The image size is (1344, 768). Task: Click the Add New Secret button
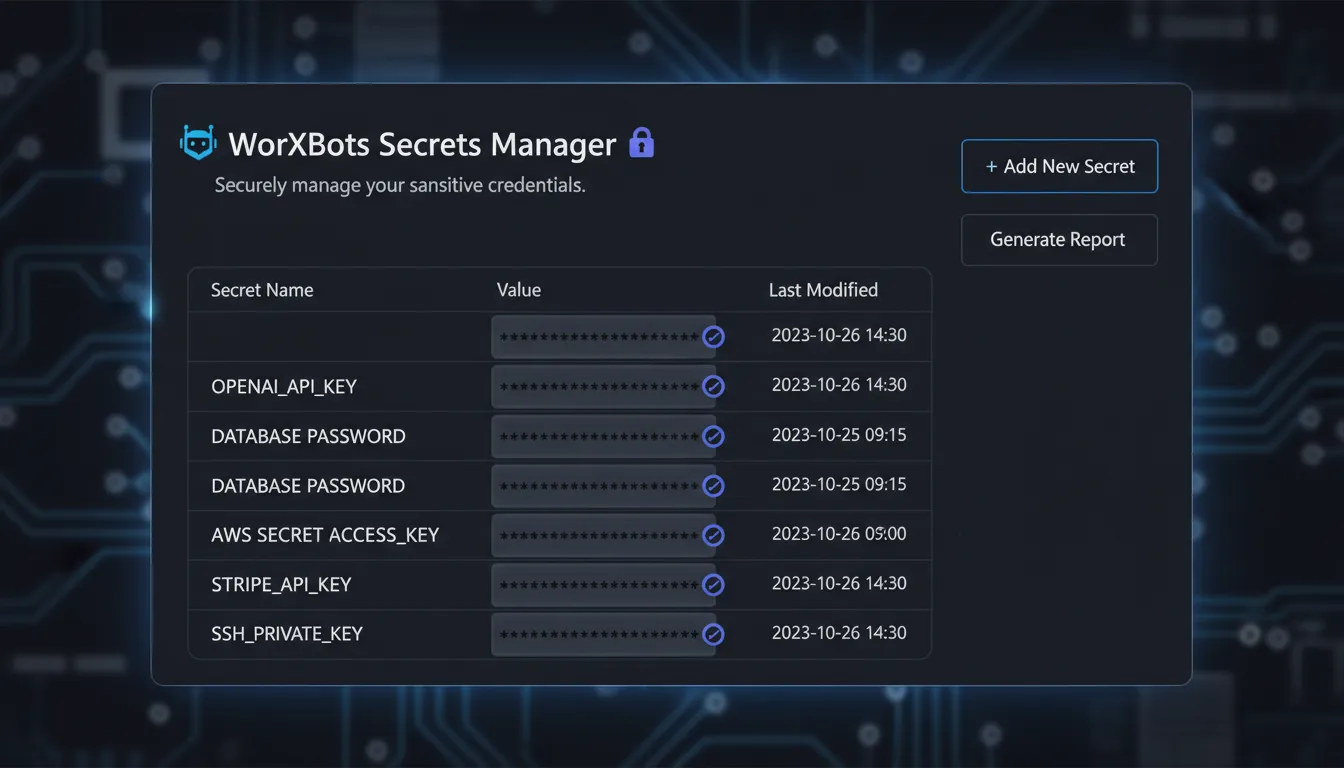[1059, 166]
